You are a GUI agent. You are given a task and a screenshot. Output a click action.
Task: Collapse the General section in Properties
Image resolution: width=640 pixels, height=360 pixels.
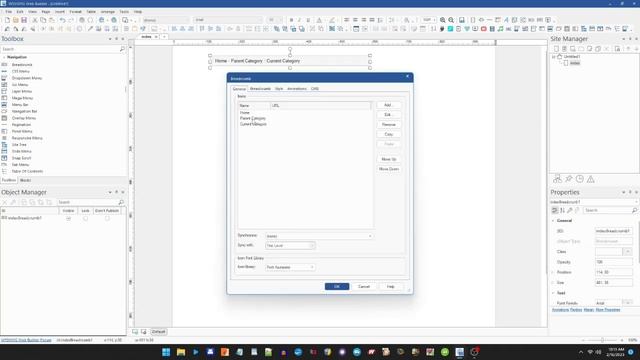553,220
